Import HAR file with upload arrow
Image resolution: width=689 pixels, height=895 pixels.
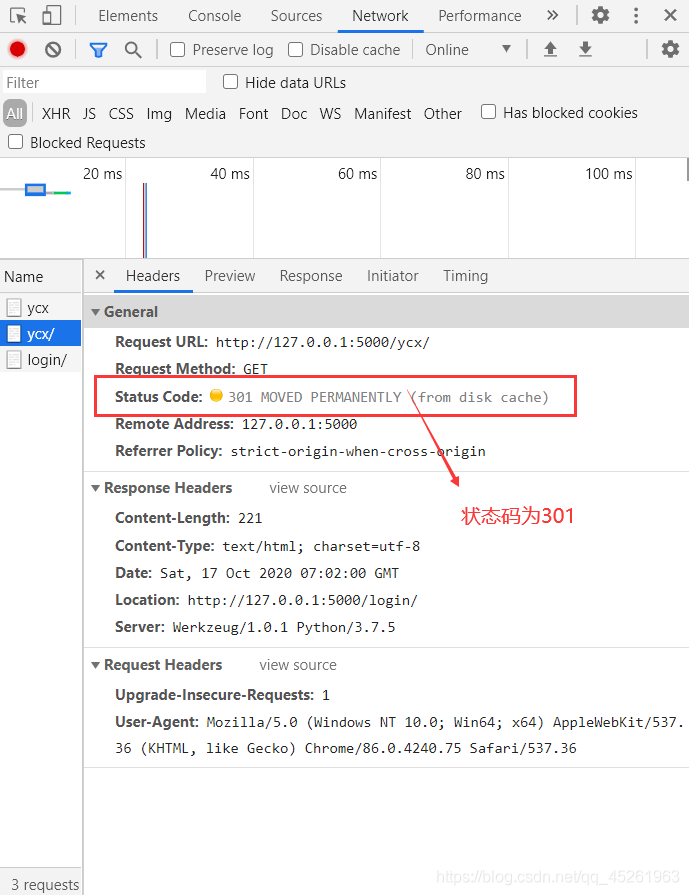click(550, 50)
